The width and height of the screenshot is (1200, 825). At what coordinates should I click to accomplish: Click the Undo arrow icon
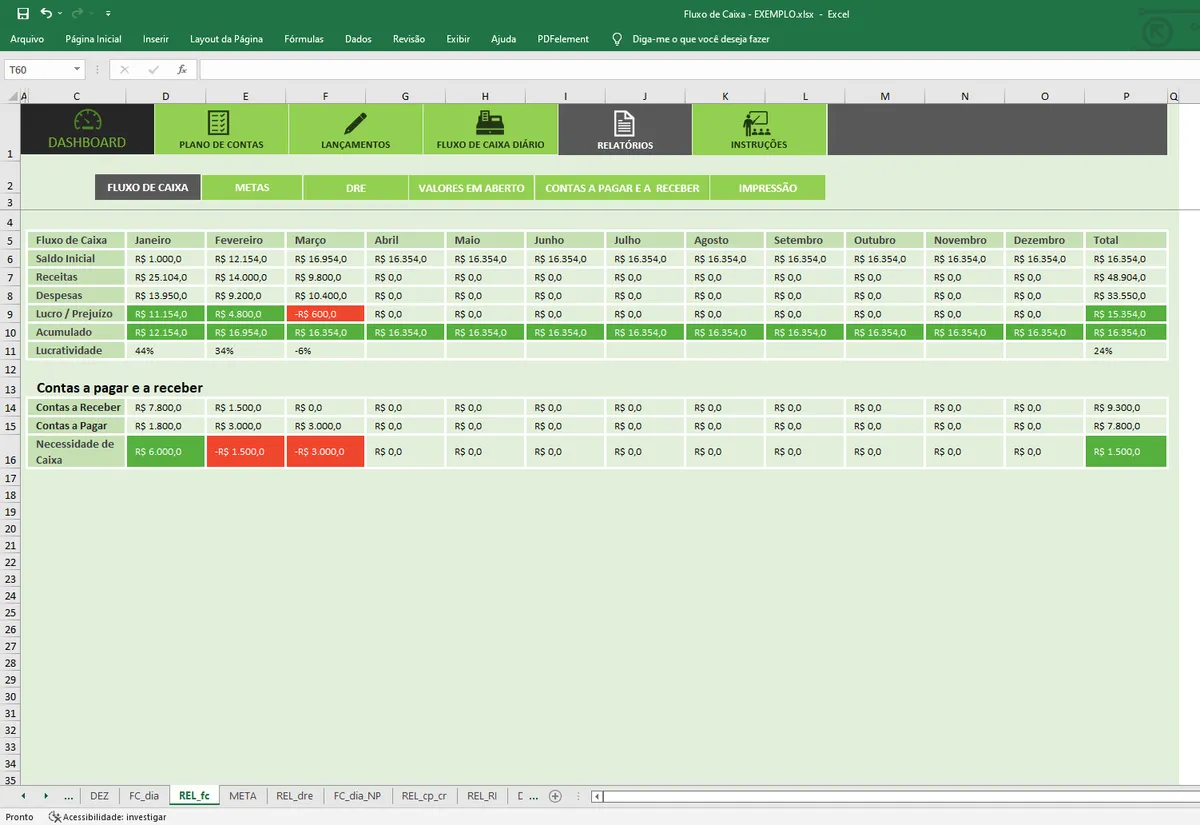coord(45,14)
